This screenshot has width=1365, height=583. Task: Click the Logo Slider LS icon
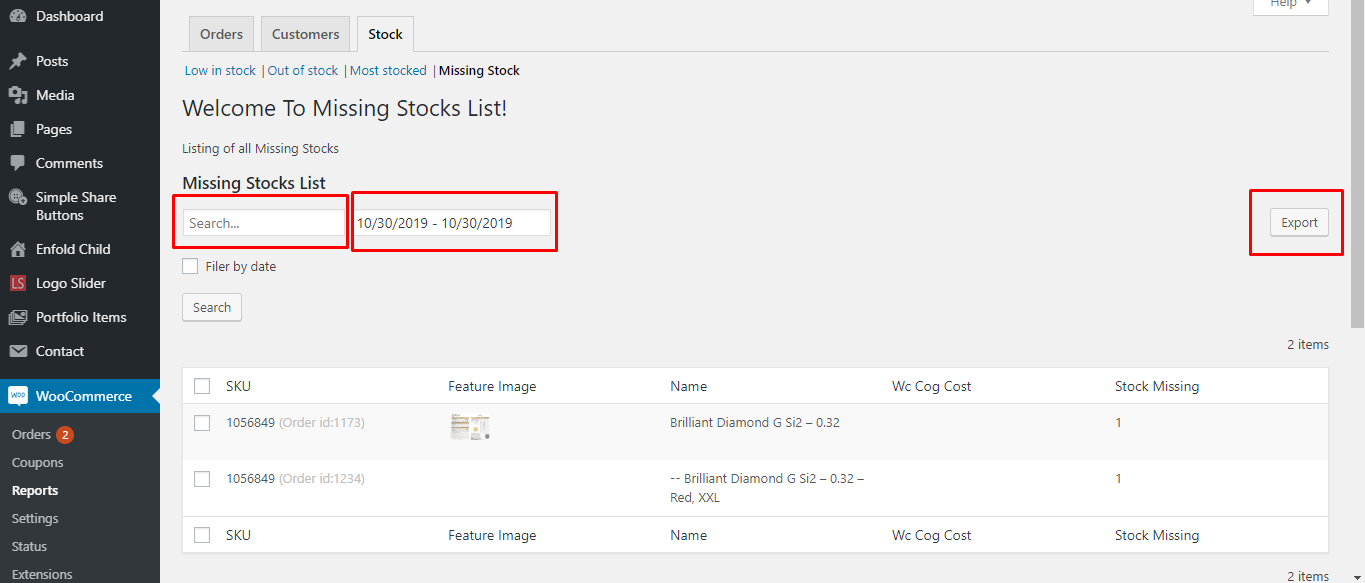point(17,283)
